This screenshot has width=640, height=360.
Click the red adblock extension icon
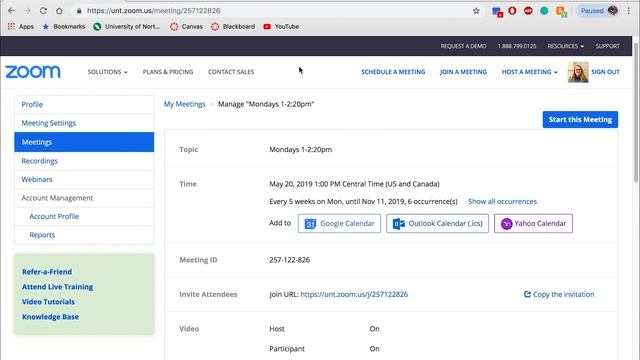(x=528, y=11)
